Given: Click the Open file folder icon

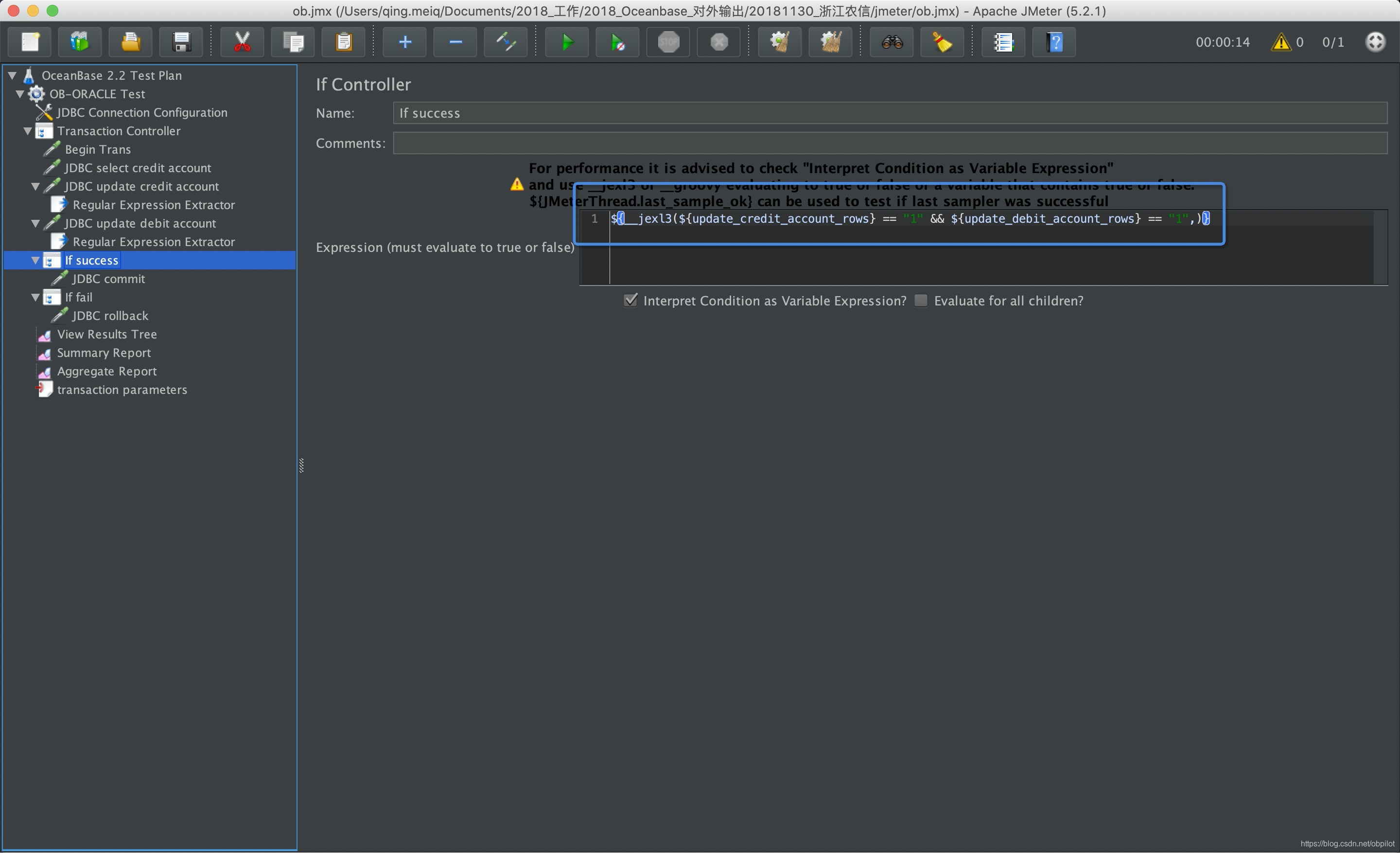Looking at the screenshot, I should (x=131, y=42).
